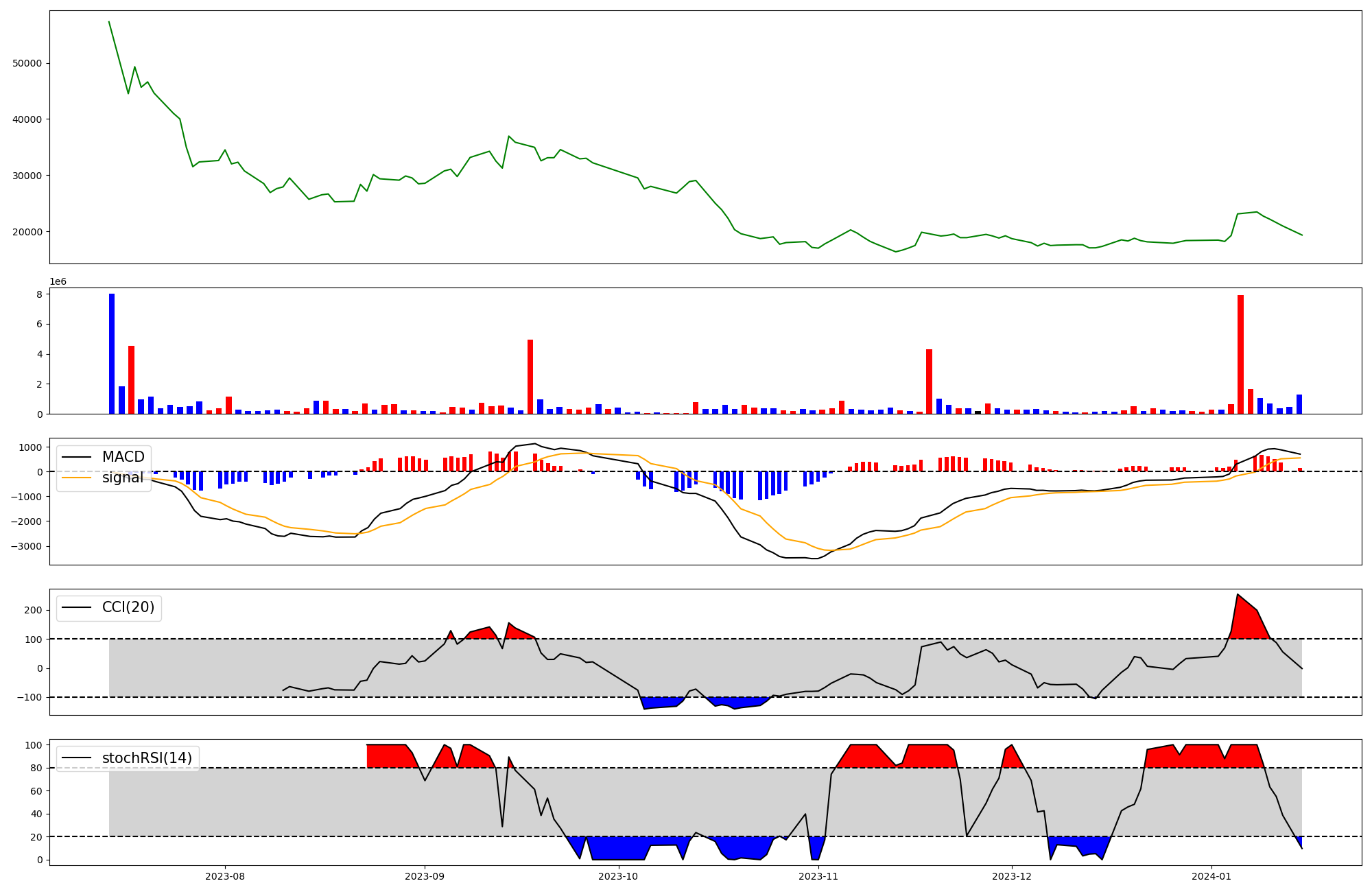The height and width of the screenshot is (892, 1372).
Task: Click the signal legend entry label
Action: pos(123,478)
